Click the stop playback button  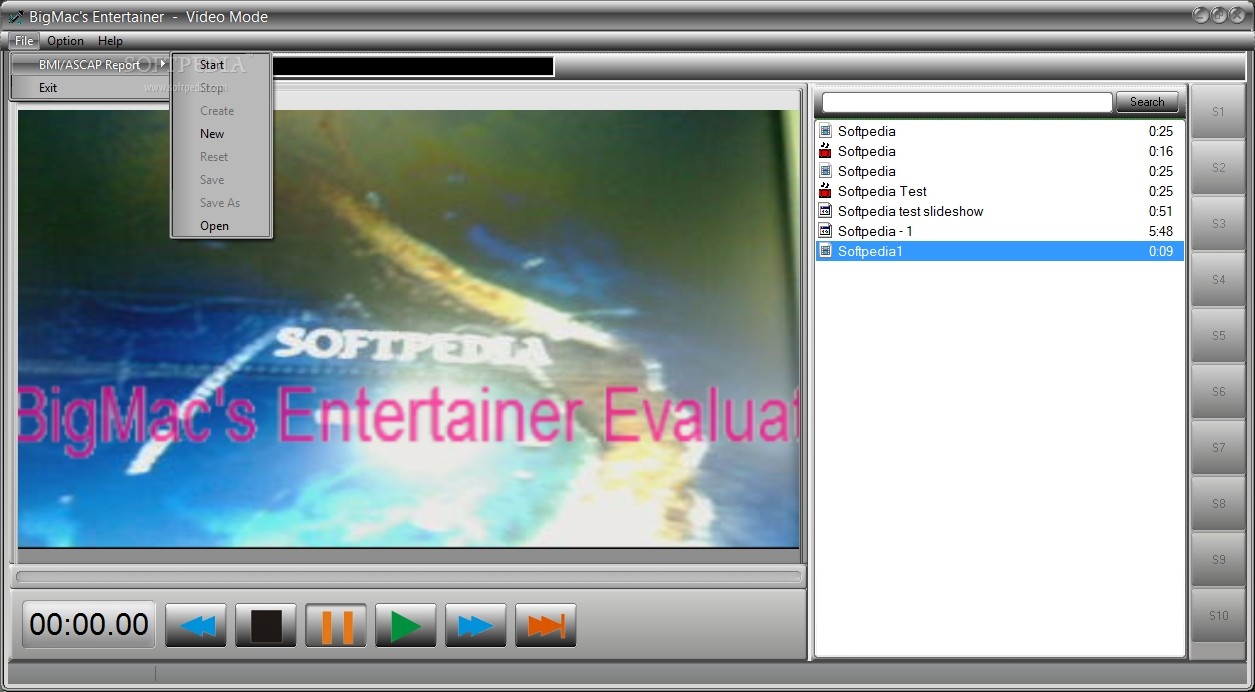[x=266, y=626]
